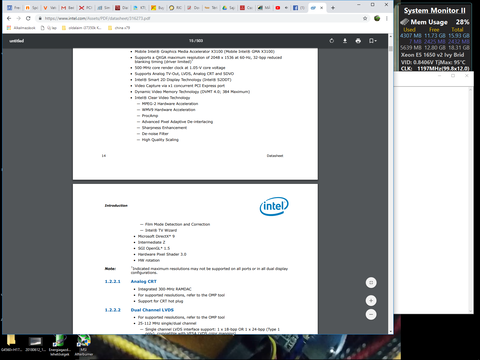This screenshot has height=360, width=480.
Task: Print the PDF document
Action: tap(358, 41)
